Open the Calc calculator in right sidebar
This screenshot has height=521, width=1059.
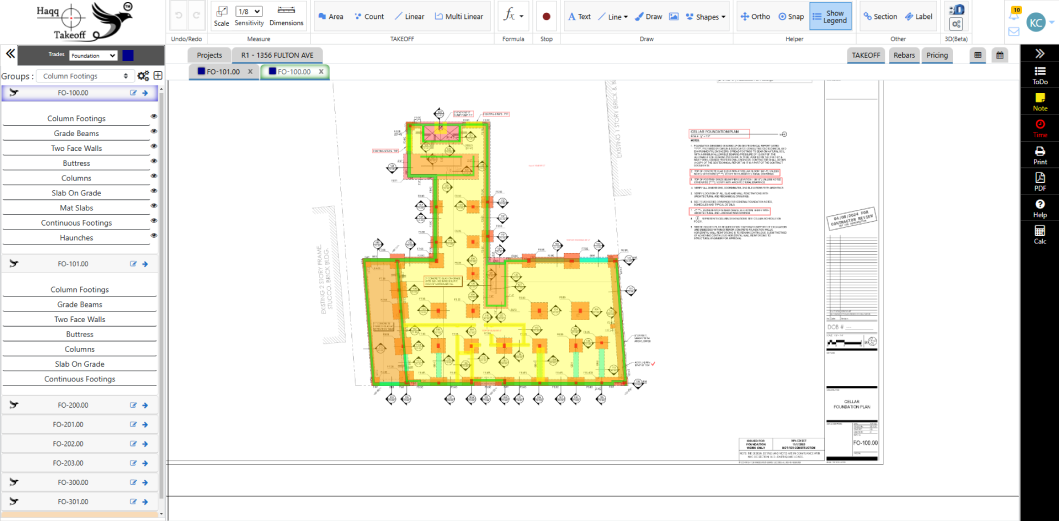tap(1040, 233)
